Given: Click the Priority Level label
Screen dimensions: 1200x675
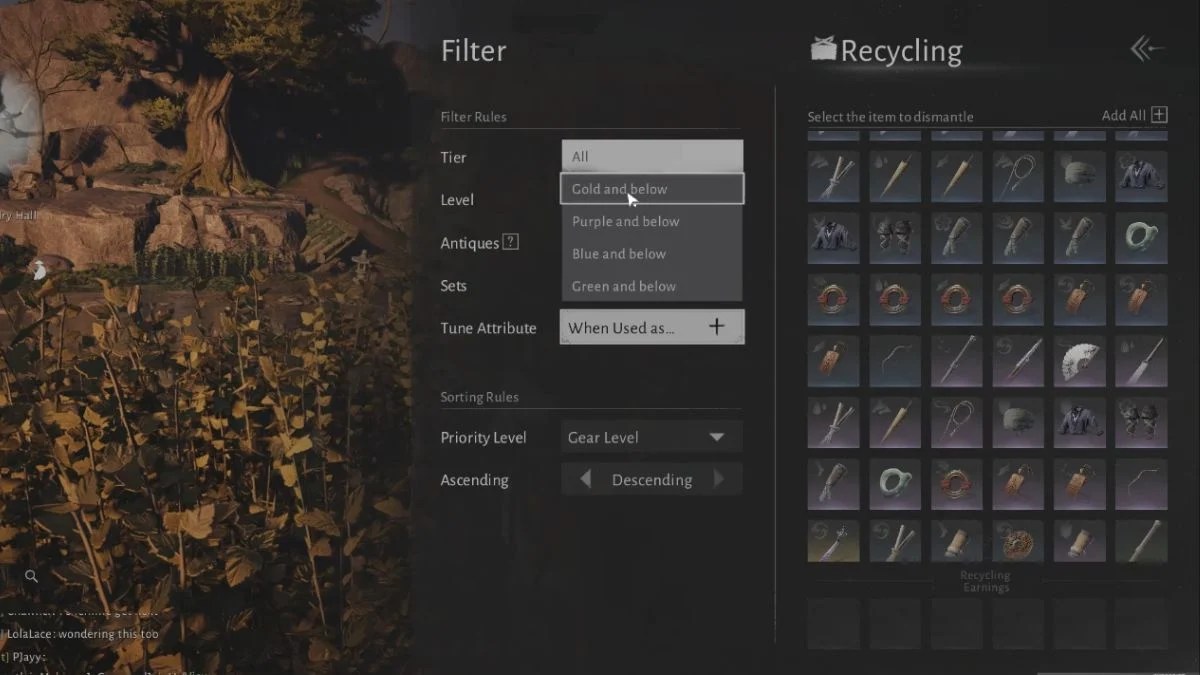Looking at the screenshot, I should (484, 438).
